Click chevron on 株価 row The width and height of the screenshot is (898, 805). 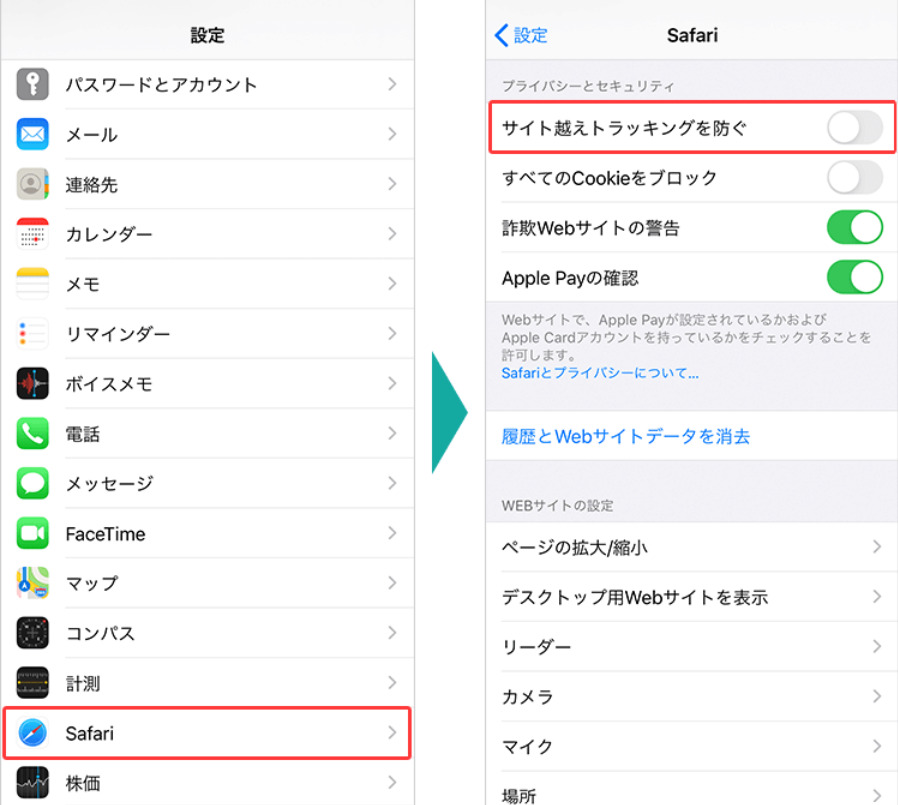pos(392,783)
